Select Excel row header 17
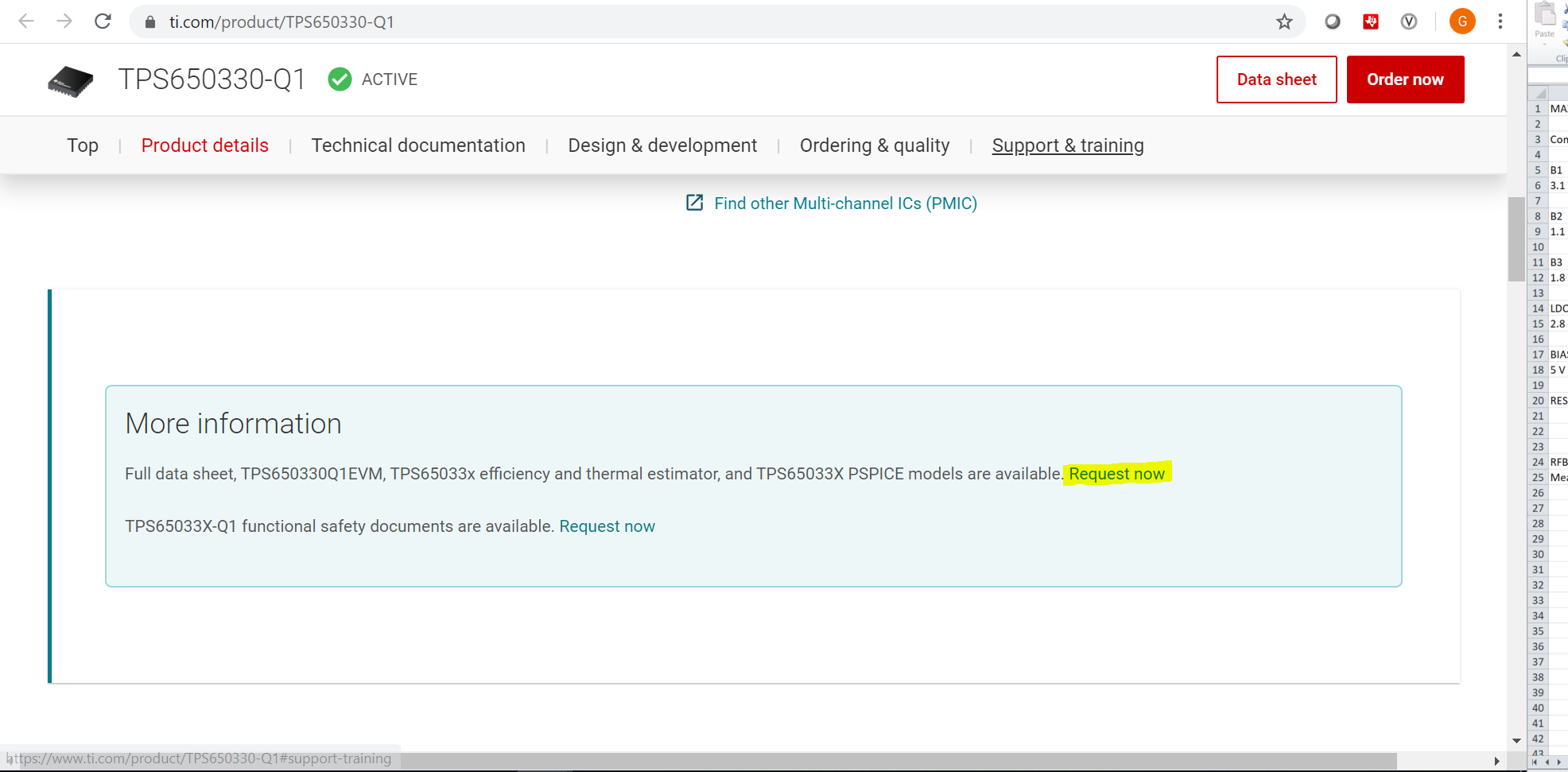Screen dimensions: 1568x772 tap(1538, 355)
